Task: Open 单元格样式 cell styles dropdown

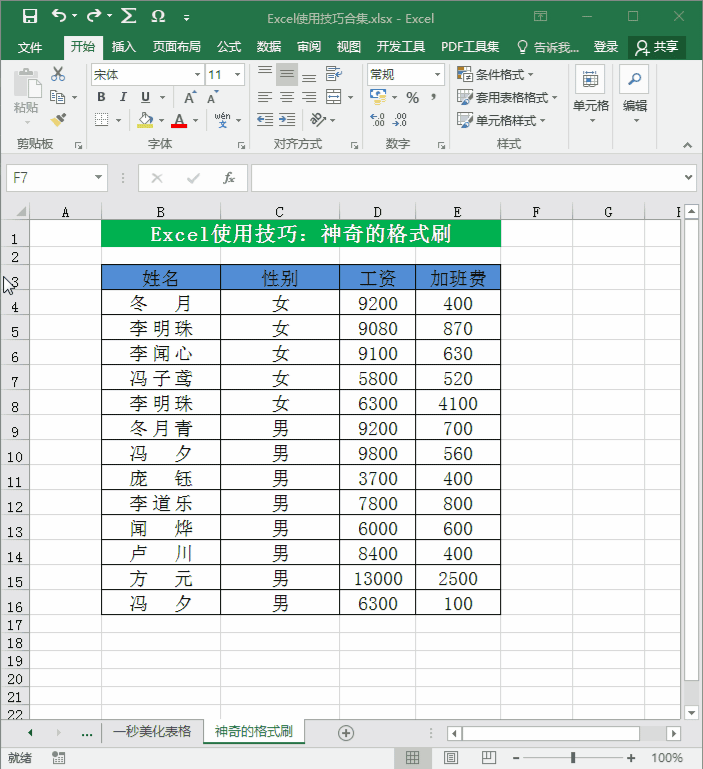Action: pos(501,120)
